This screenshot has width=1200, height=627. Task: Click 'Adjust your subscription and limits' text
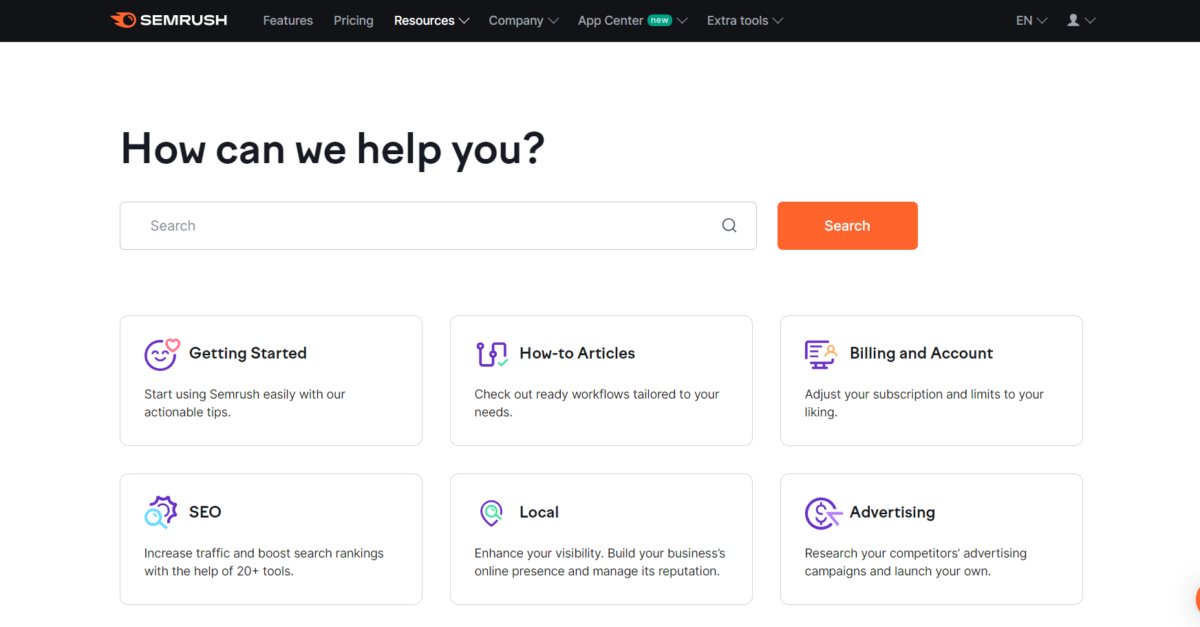click(924, 403)
